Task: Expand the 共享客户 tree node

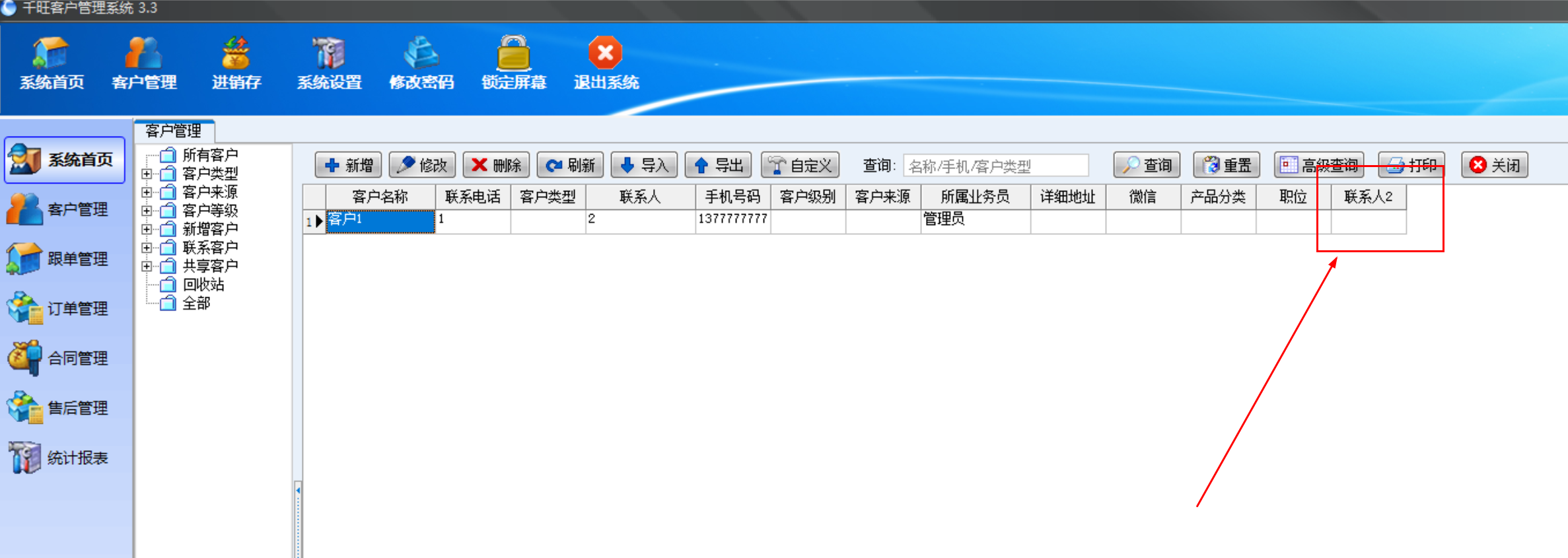Action: click(147, 266)
